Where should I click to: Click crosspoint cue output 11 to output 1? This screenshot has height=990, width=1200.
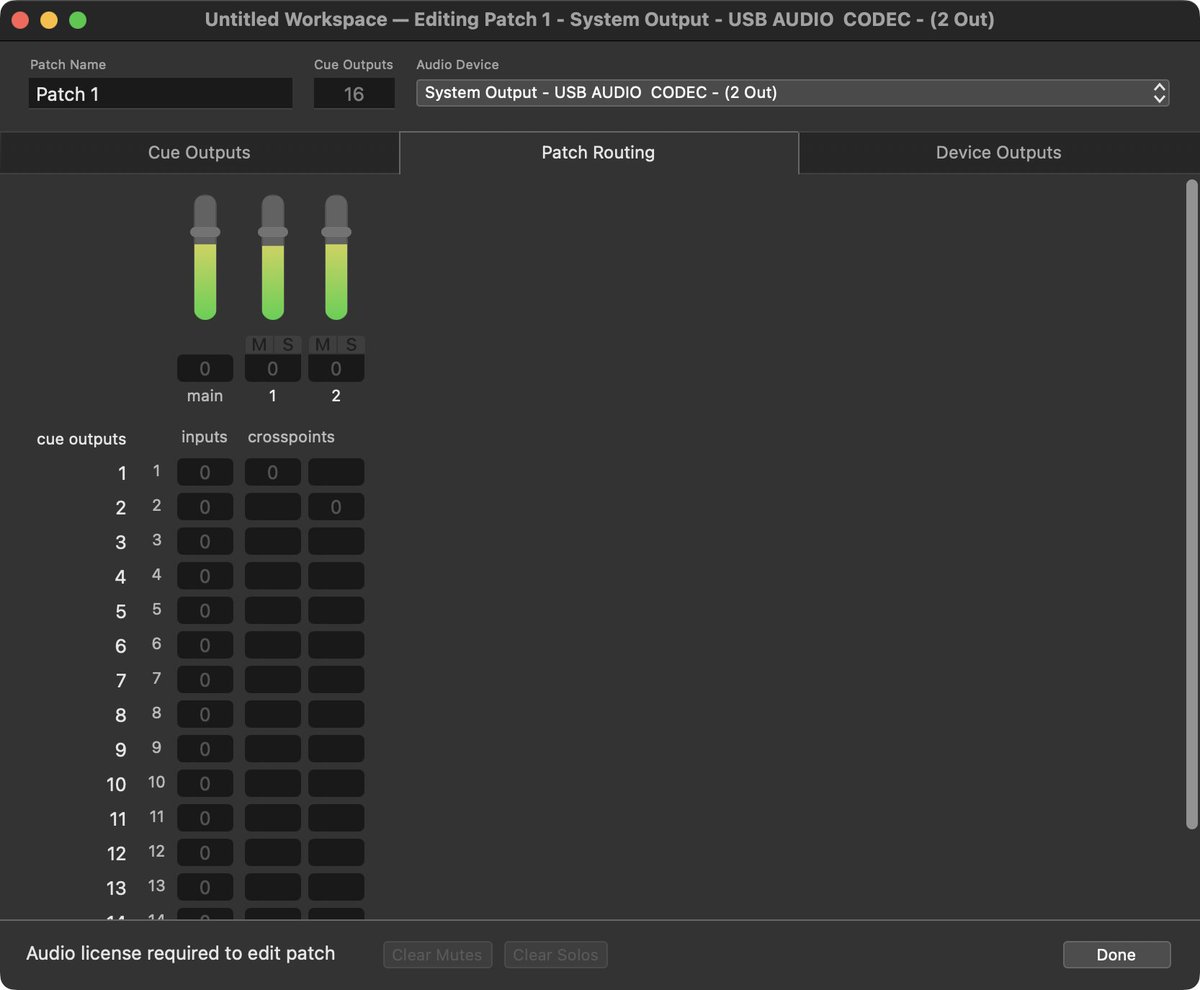pyautogui.click(x=273, y=818)
